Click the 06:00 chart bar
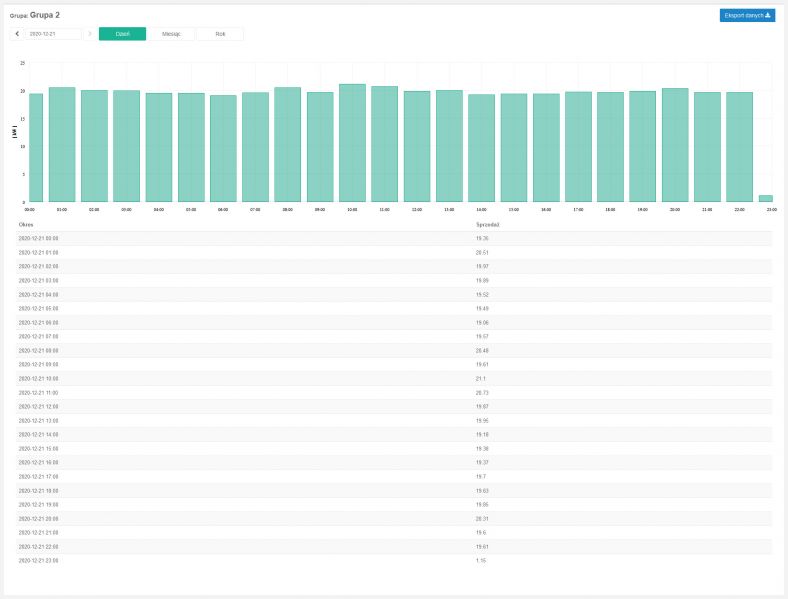 223,149
